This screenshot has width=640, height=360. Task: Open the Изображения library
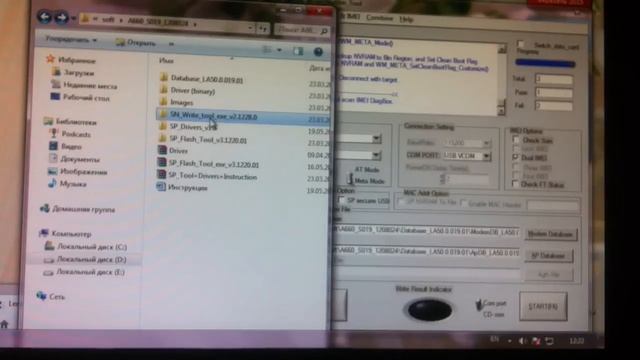pos(78,171)
